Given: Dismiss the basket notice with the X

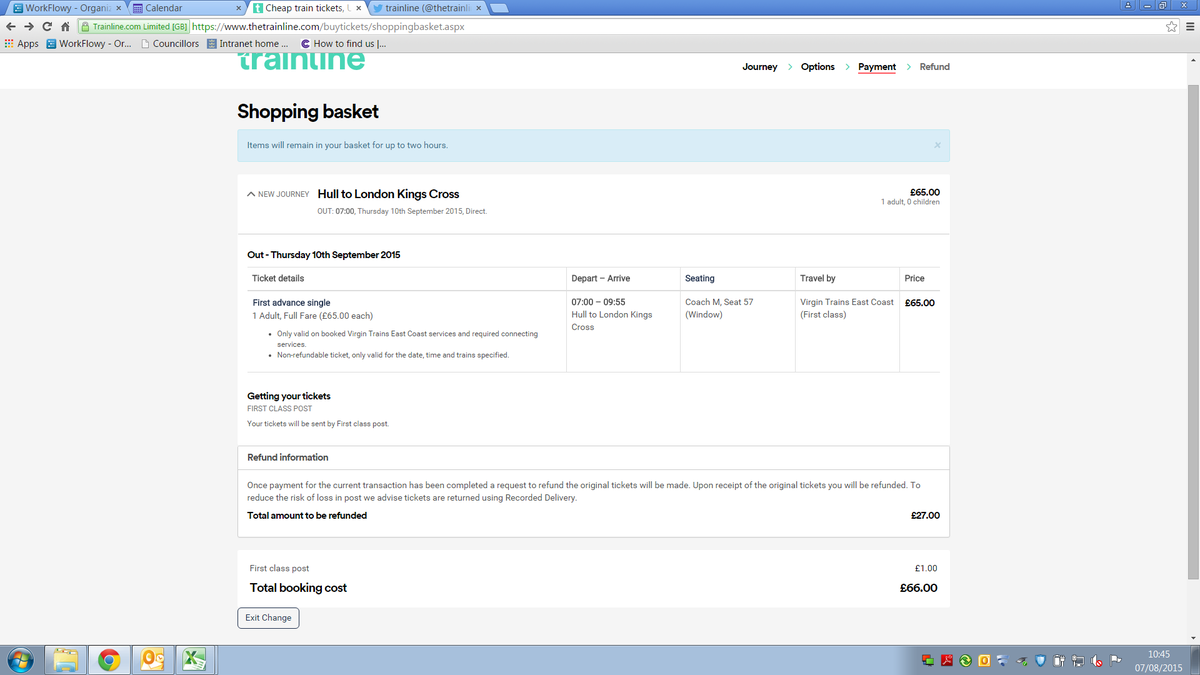Looking at the screenshot, I should click(937, 145).
